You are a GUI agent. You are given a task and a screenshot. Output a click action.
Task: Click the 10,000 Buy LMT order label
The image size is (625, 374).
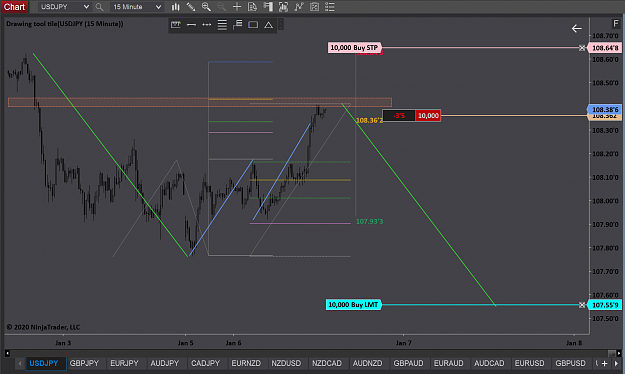click(353, 305)
